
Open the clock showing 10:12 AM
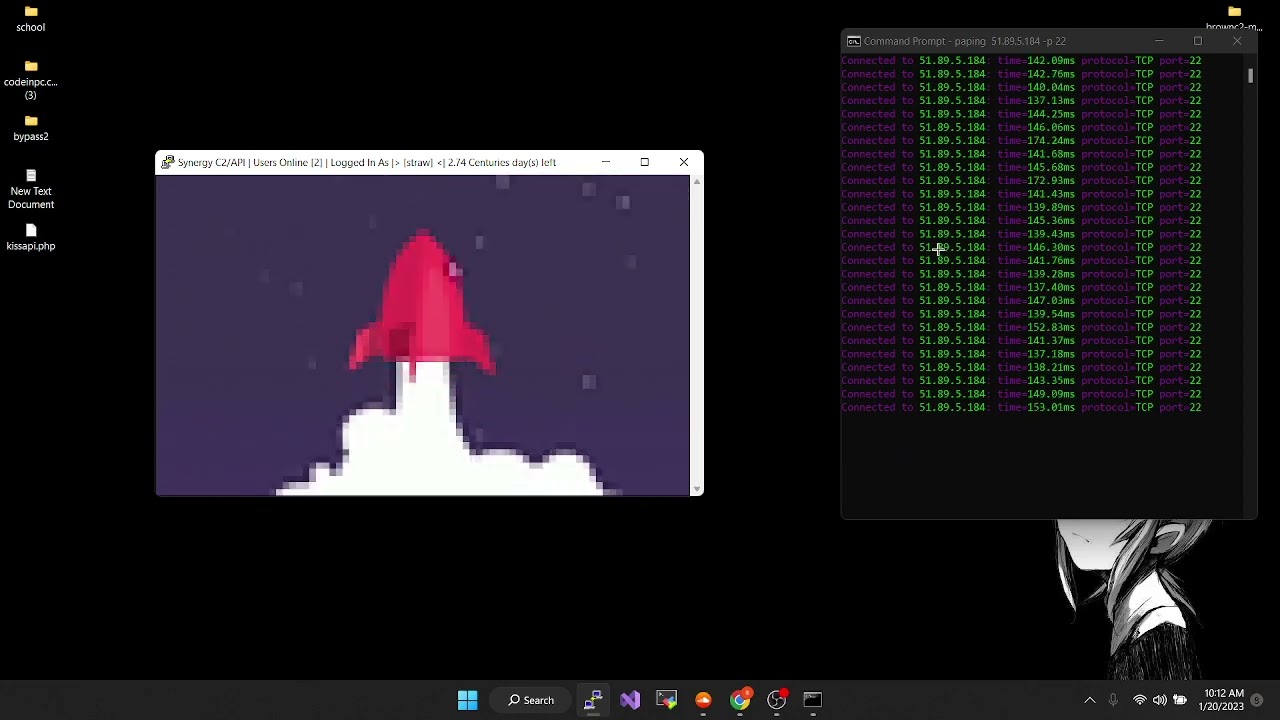[x=1224, y=700]
